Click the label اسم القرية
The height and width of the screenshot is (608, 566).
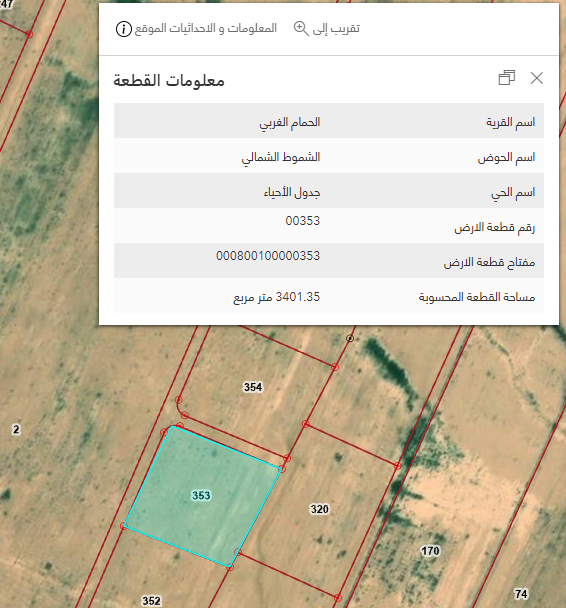click(x=511, y=123)
